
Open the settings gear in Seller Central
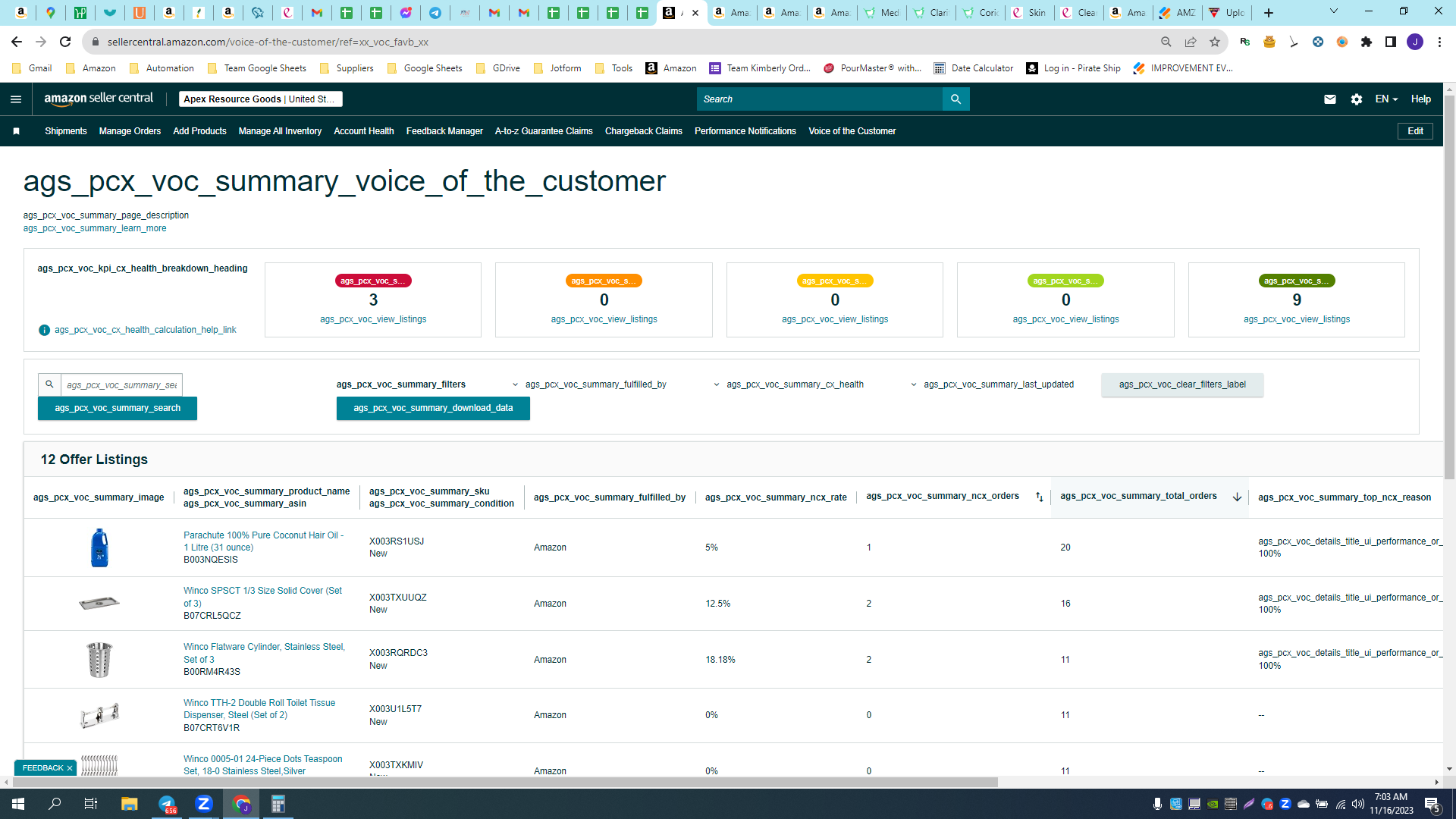pyautogui.click(x=1357, y=99)
